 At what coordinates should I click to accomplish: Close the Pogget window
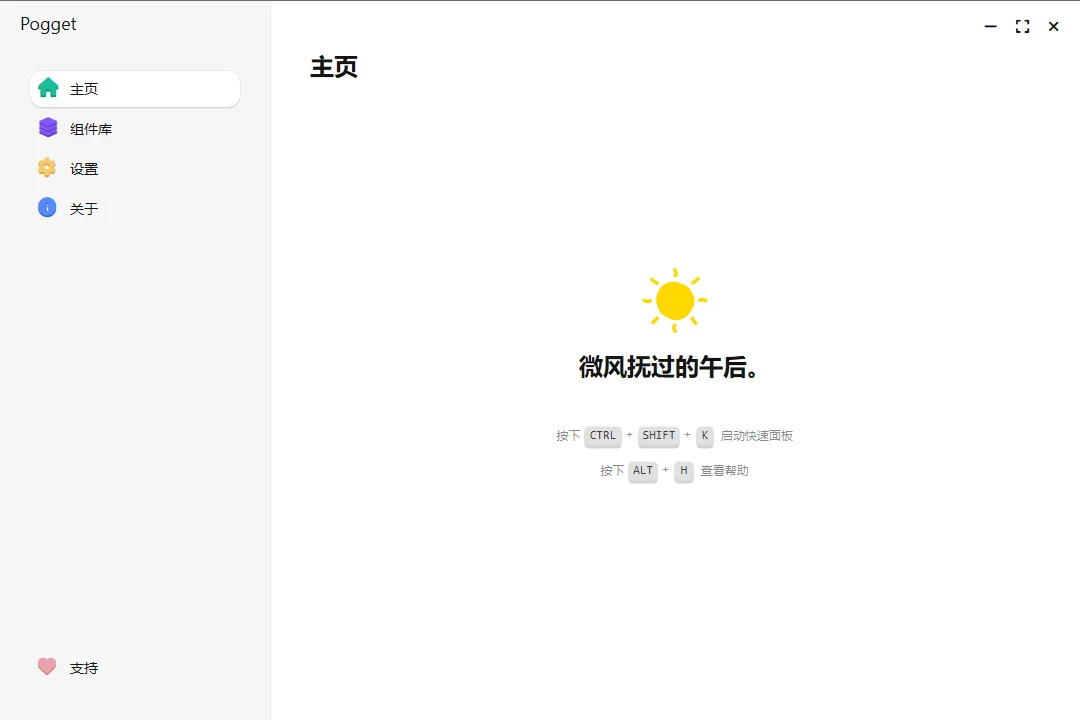1053,26
